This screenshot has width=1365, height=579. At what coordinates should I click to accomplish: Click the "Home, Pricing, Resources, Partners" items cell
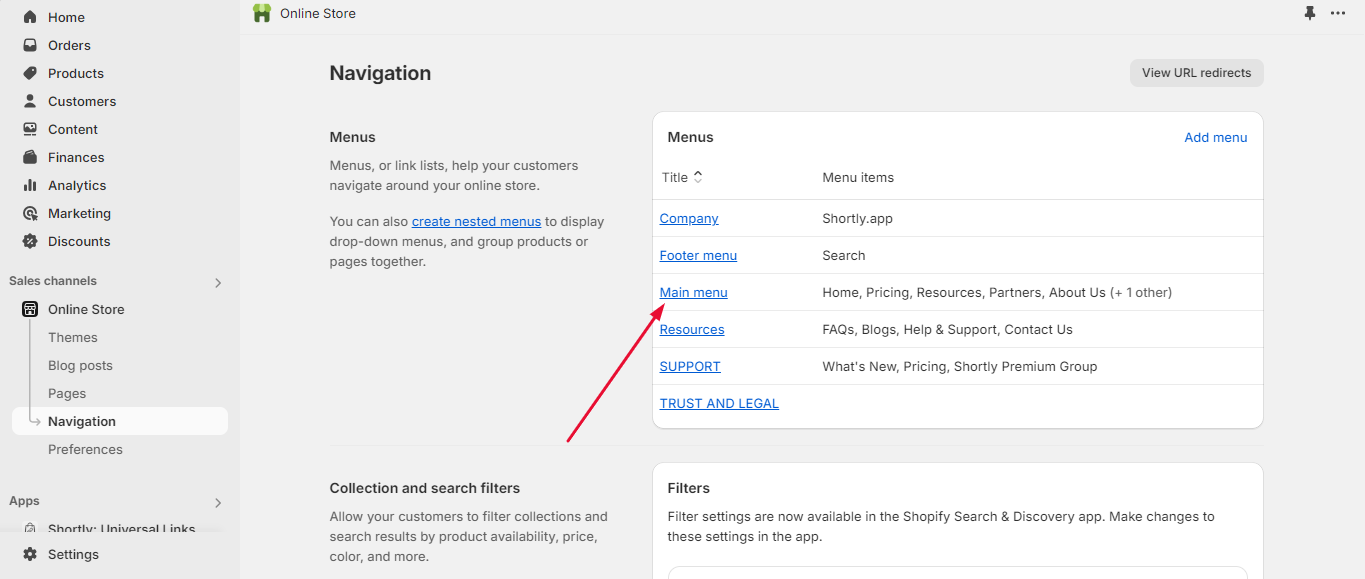pos(997,292)
